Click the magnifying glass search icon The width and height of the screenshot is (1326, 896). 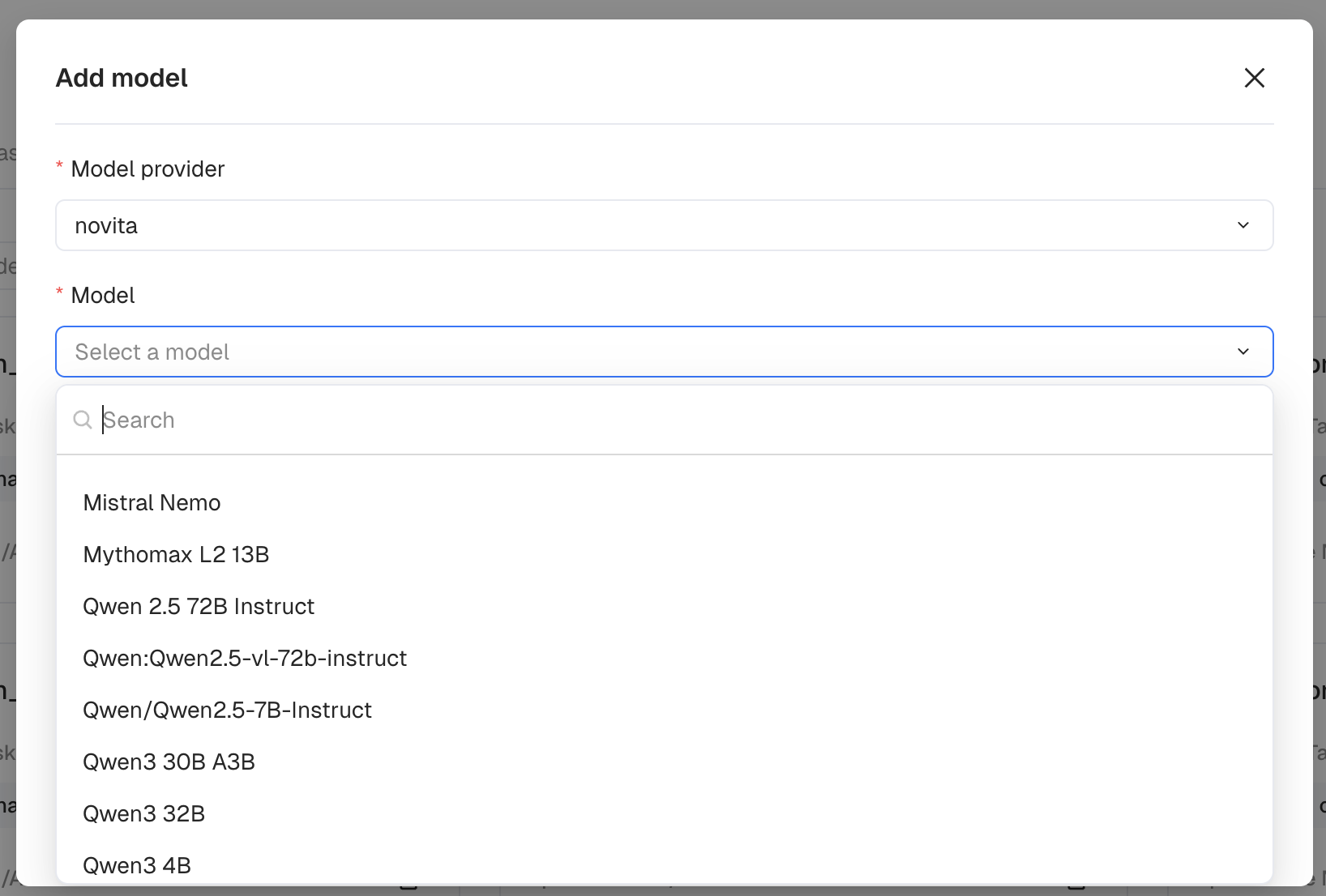(x=83, y=420)
